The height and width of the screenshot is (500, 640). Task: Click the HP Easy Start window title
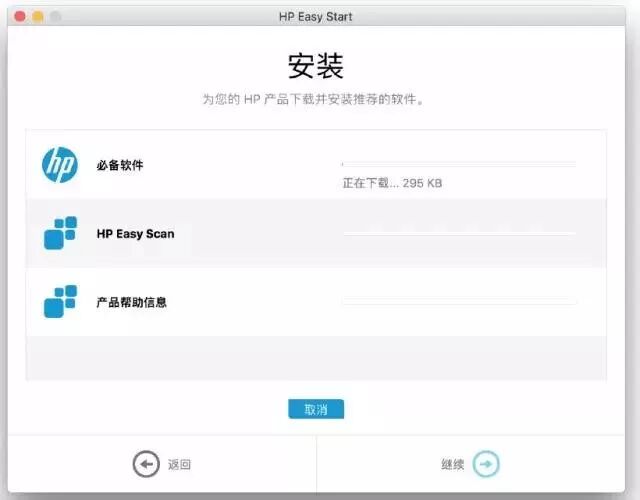click(316, 17)
